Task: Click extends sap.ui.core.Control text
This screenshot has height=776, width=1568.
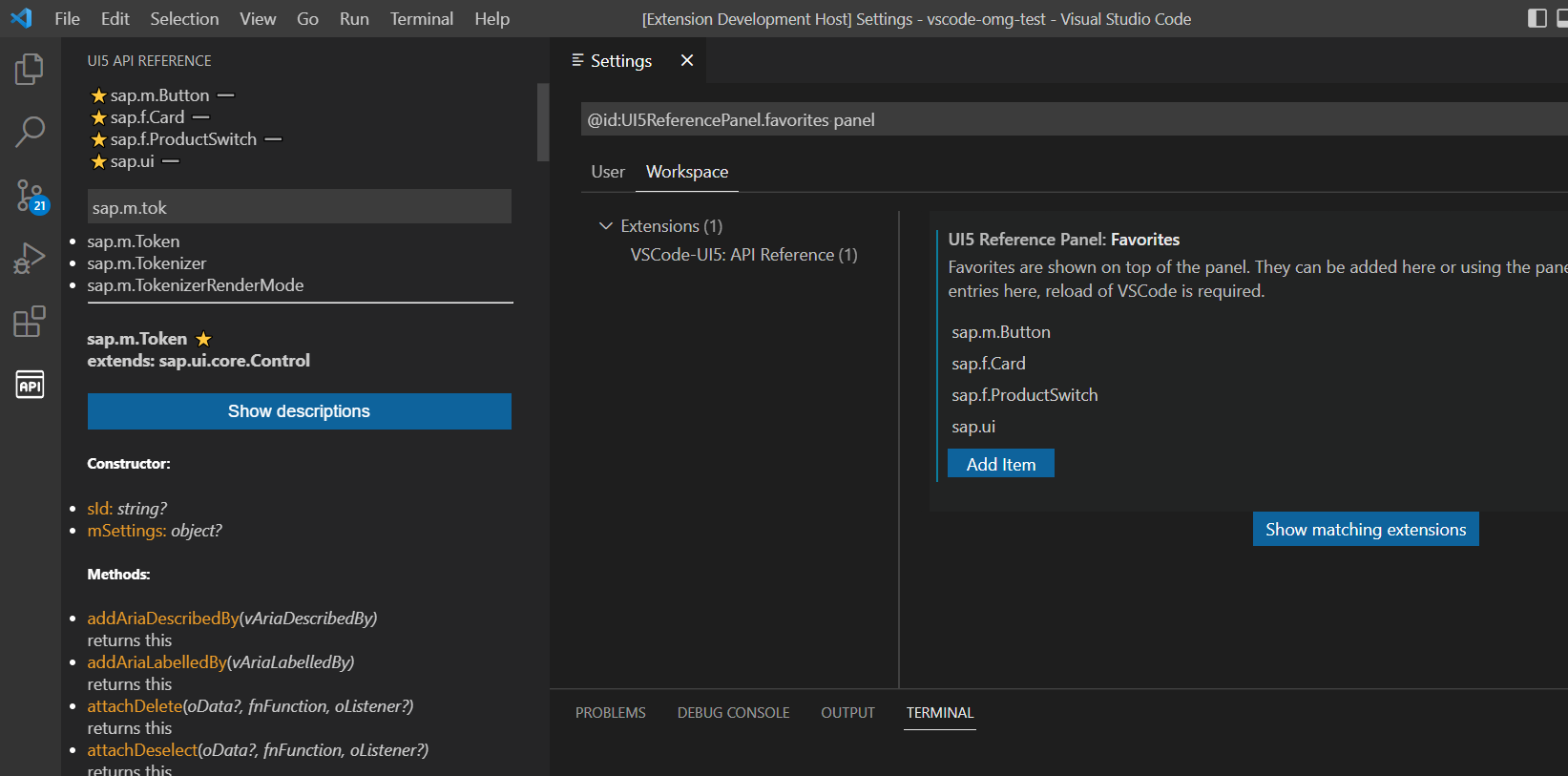Action: pyautogui.click(x=199, y=361)
